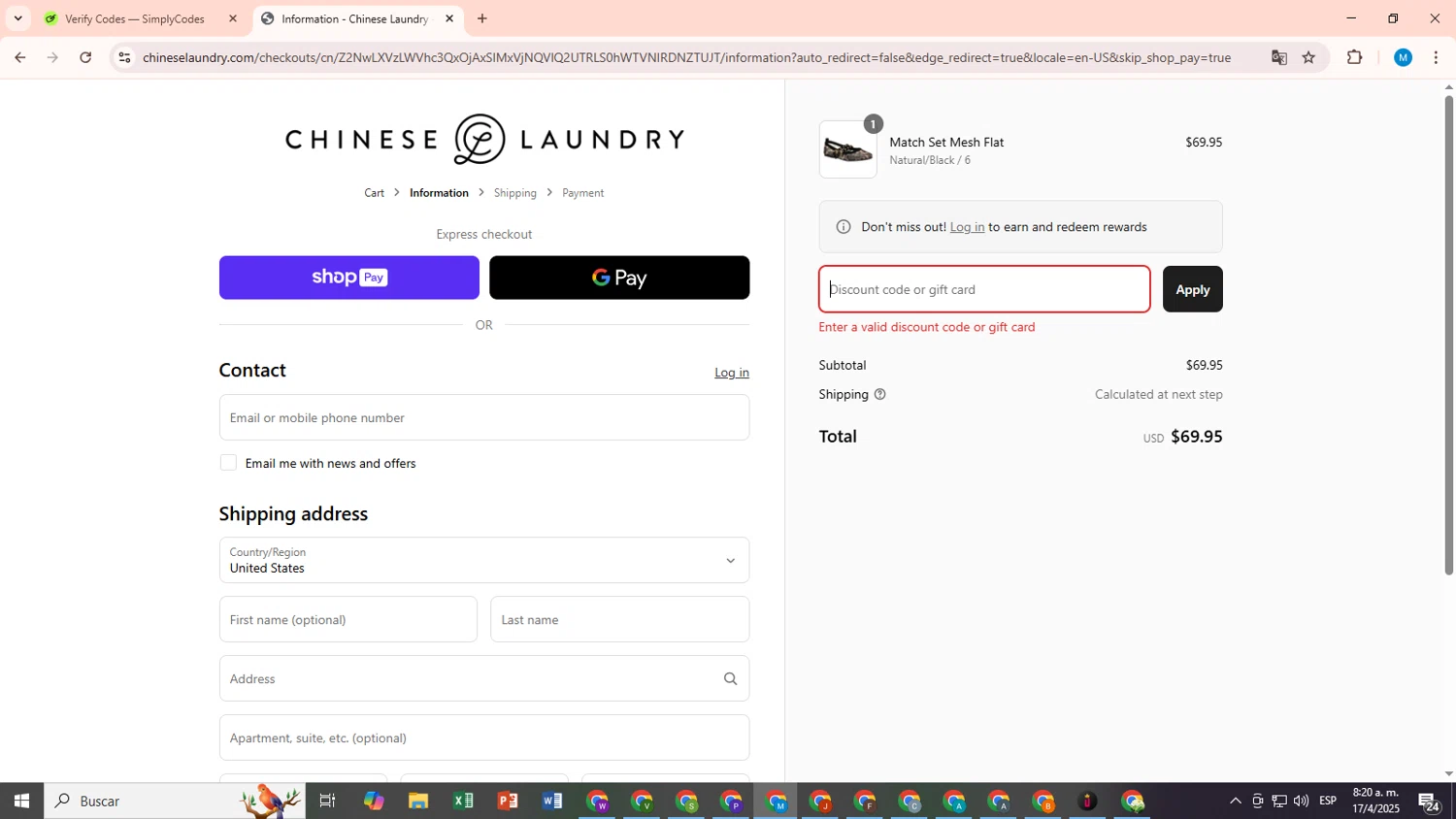Open Country/Region dropdown

click(484, 560)
